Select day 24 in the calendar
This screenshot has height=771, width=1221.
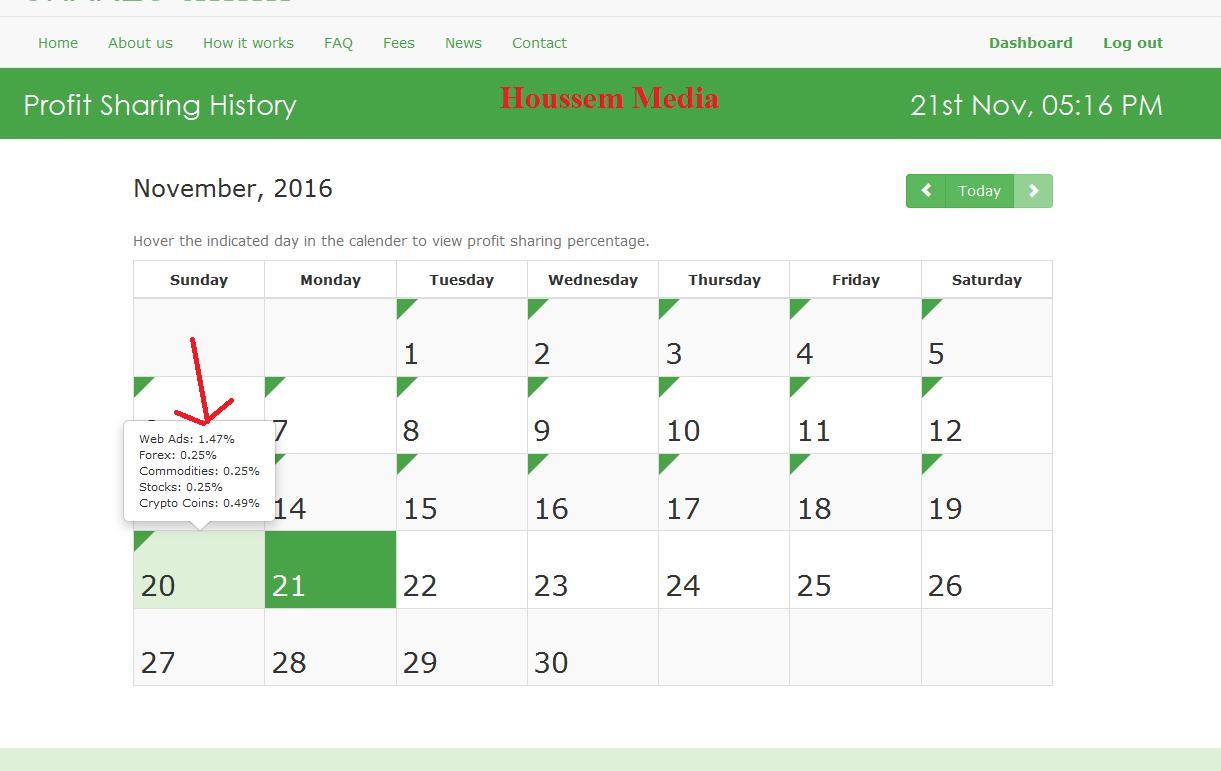(724, 570)
